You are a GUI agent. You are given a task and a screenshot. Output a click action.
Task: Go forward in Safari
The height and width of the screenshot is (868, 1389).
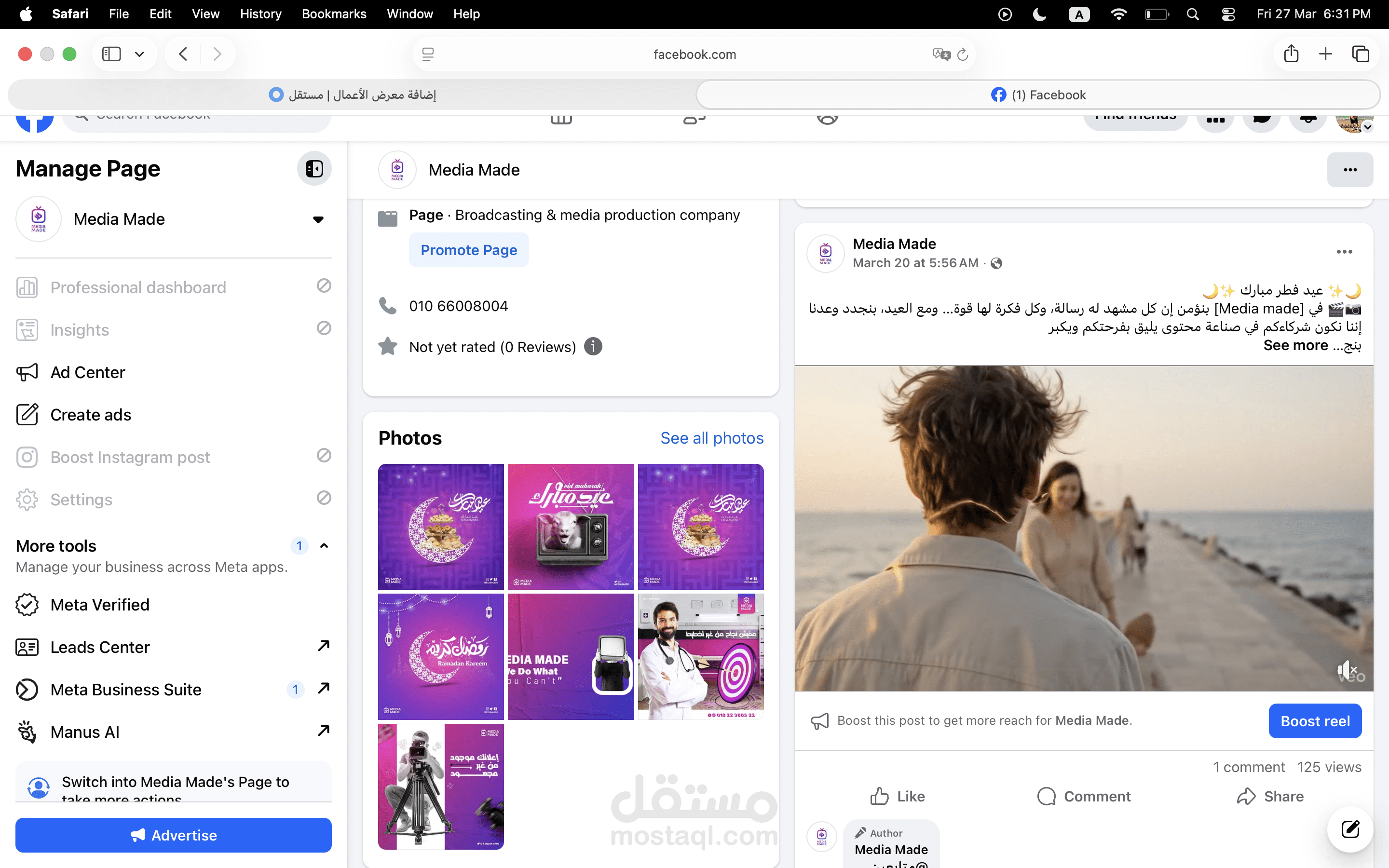point(217,54)
